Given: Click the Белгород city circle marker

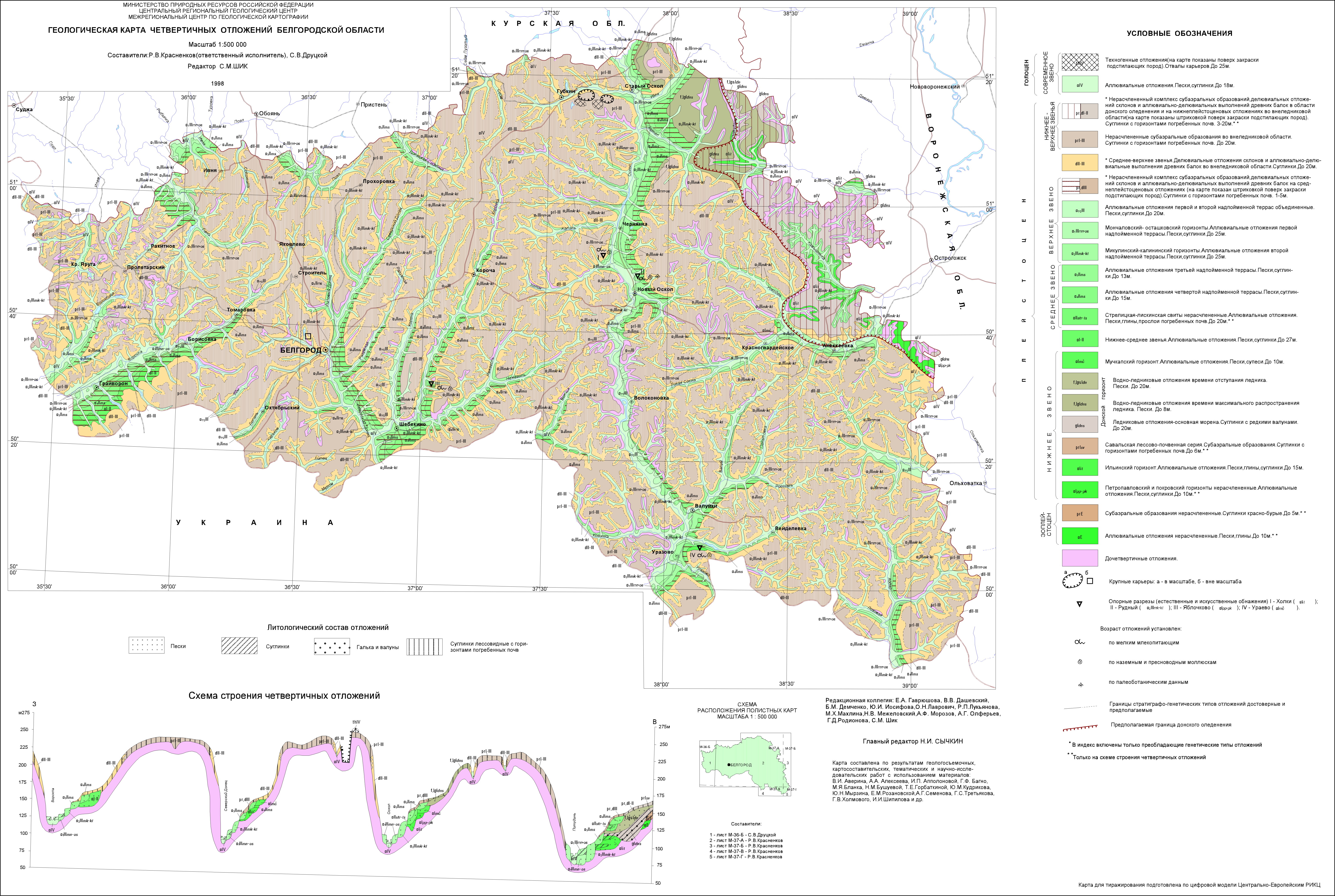Looking at the screenshot, I should tap(326, 350).
